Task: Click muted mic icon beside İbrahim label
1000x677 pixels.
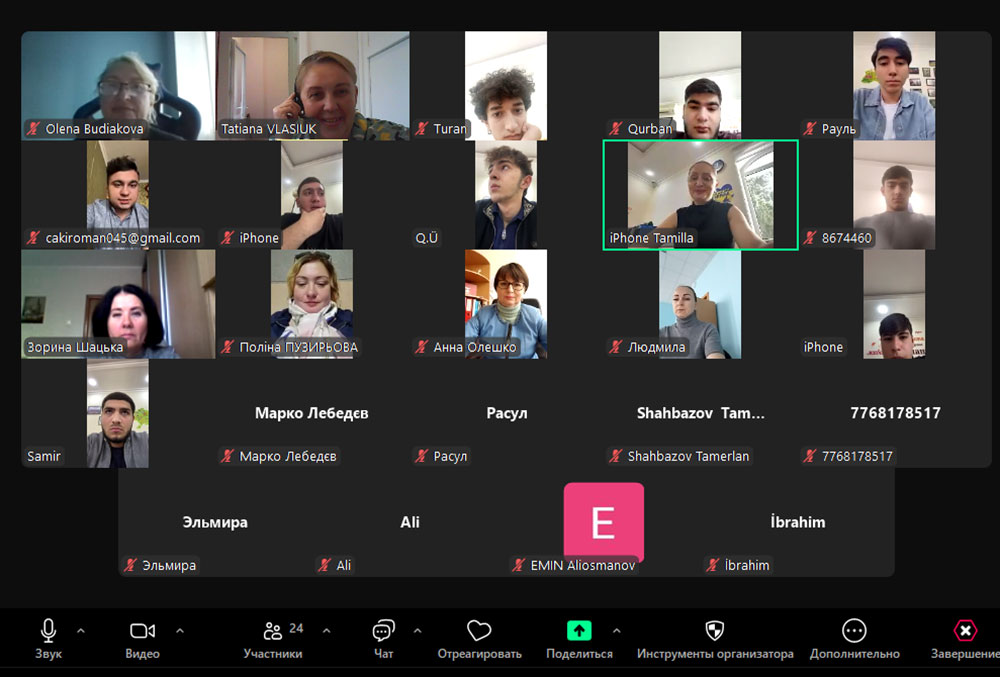Action: [x=712, y=565]
